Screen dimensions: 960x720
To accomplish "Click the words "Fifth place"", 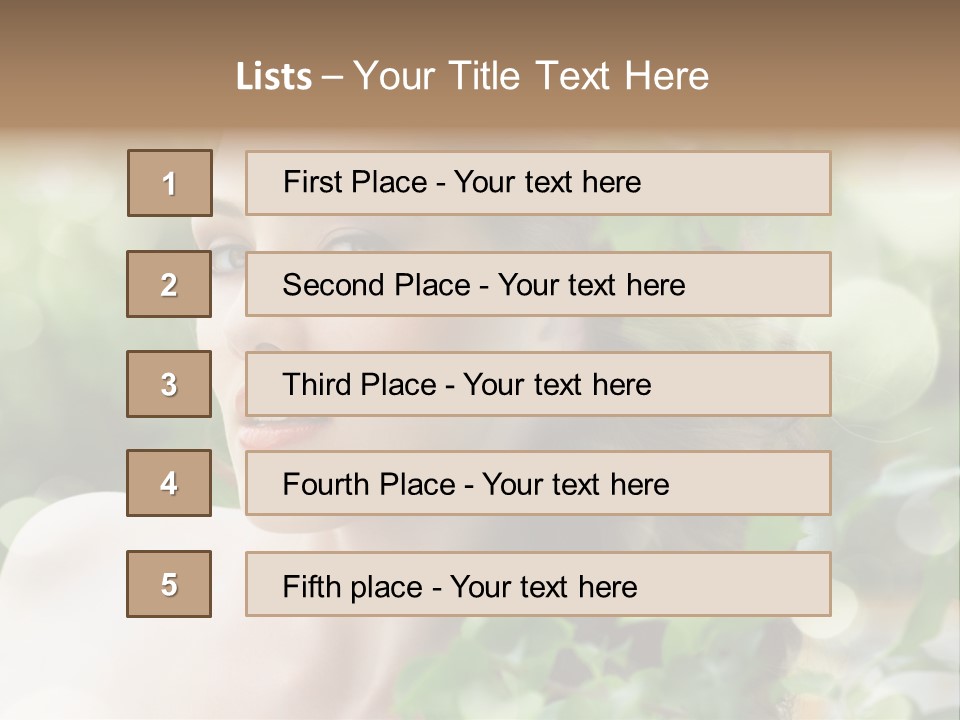I will (x=352, y=586).
